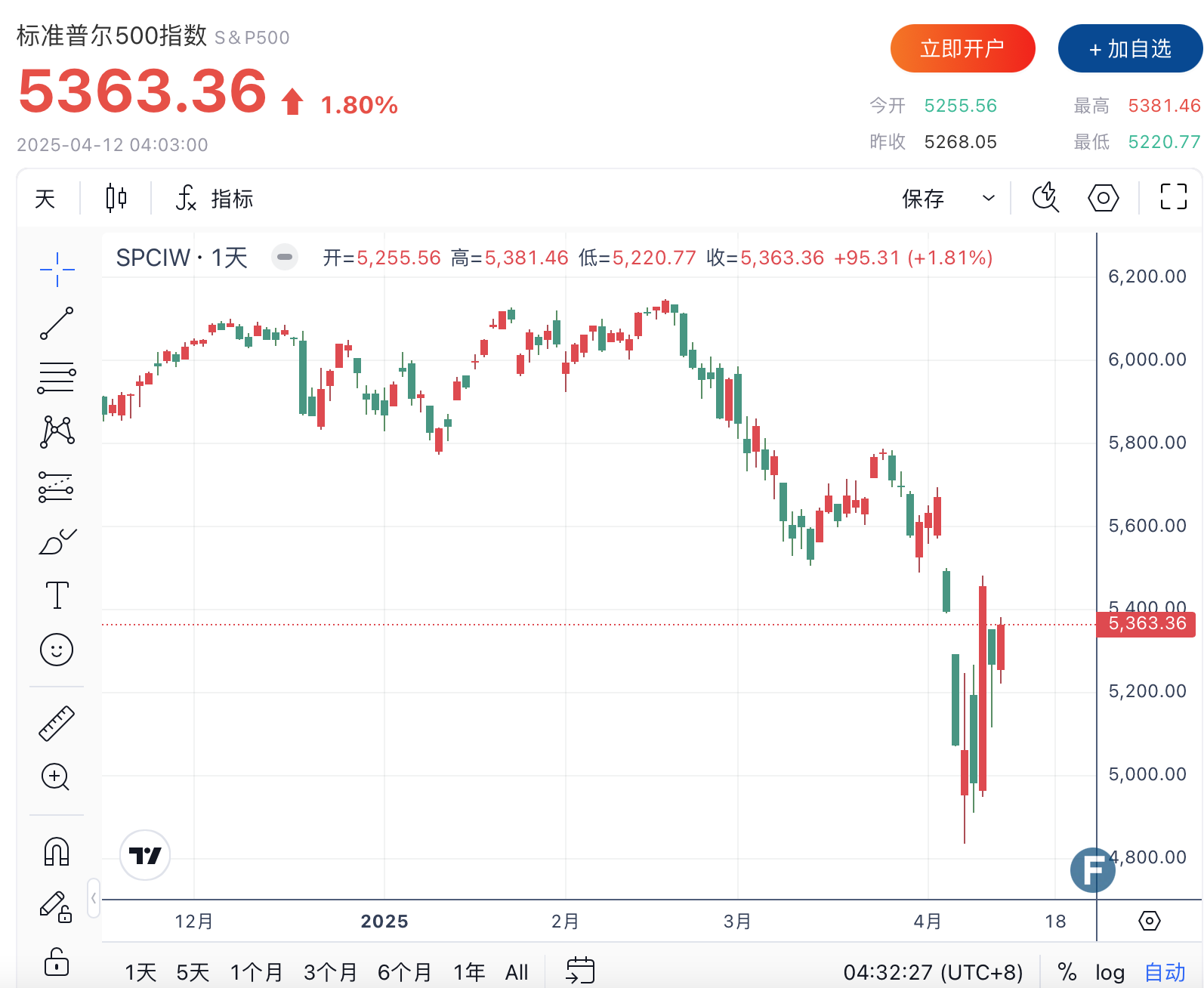Image resolution: width=1204 pixels, height=988 pixels.
Task: Open the 天 interval selector
Action: (x=45, y=199)
